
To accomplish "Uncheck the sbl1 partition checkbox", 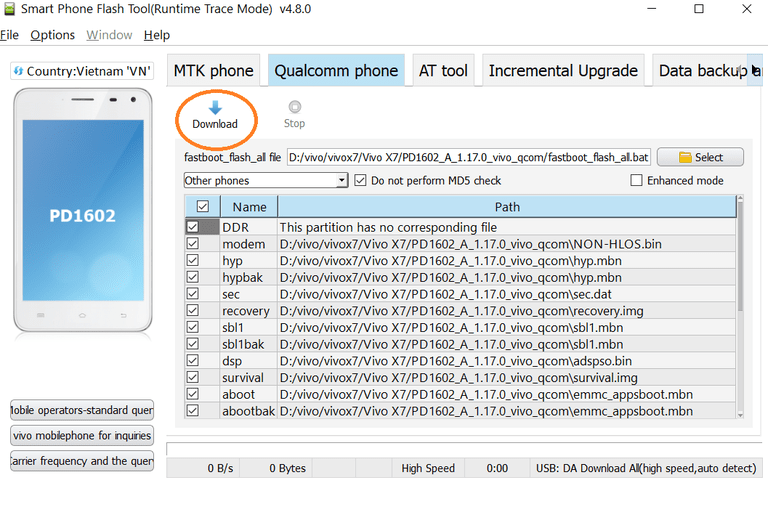I will pos(192,327).
